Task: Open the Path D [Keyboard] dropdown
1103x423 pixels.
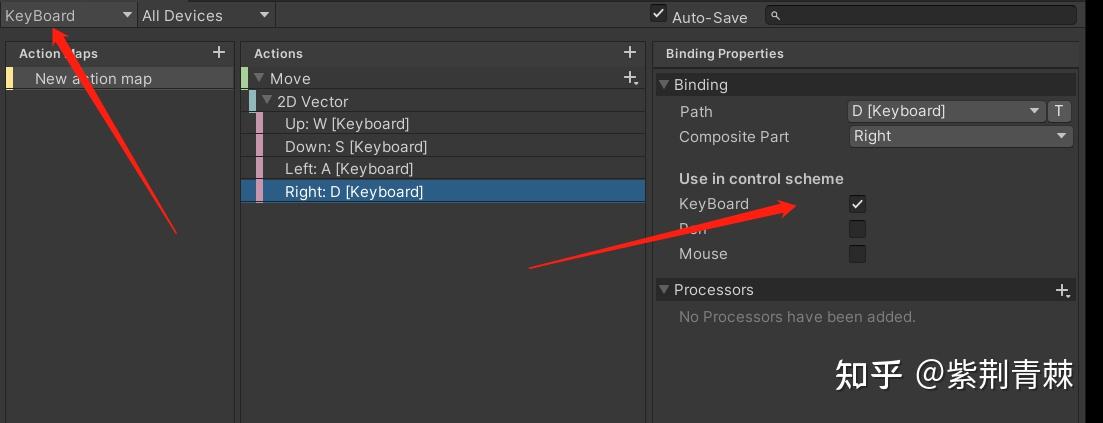Action: (x=947, y=111)
